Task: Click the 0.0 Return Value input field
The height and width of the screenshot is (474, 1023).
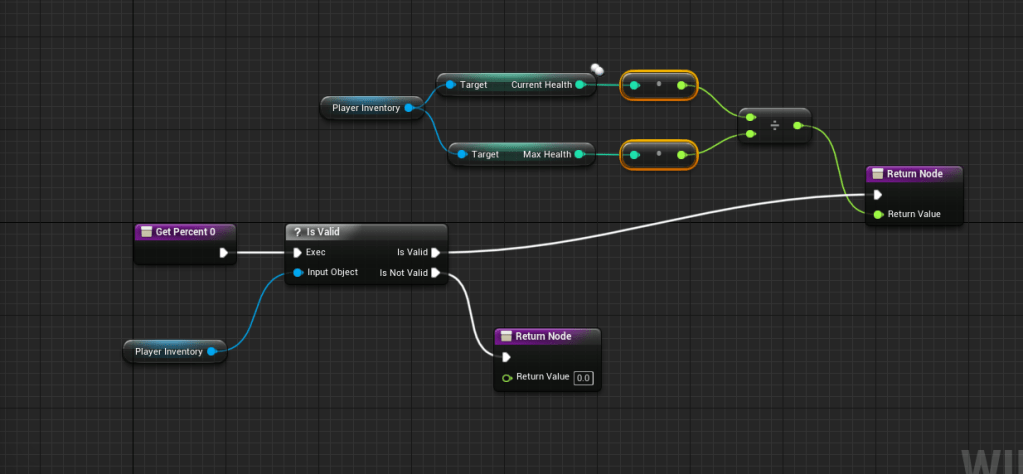Action: (x=584, y=378)
